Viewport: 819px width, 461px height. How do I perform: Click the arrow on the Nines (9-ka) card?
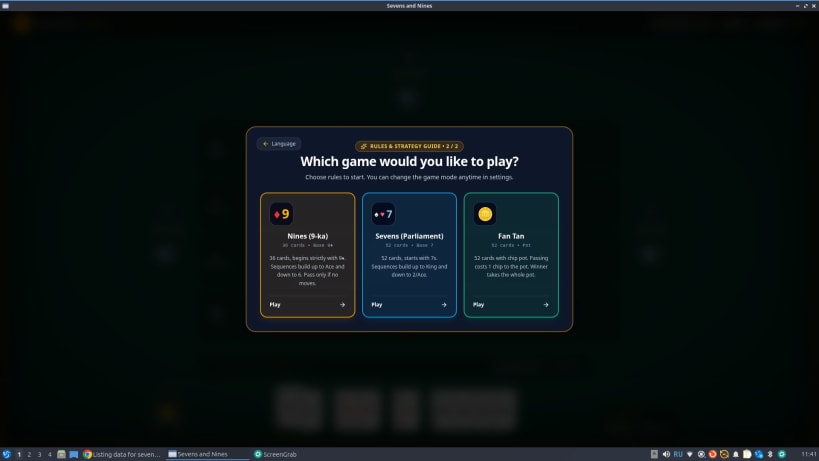342,304
